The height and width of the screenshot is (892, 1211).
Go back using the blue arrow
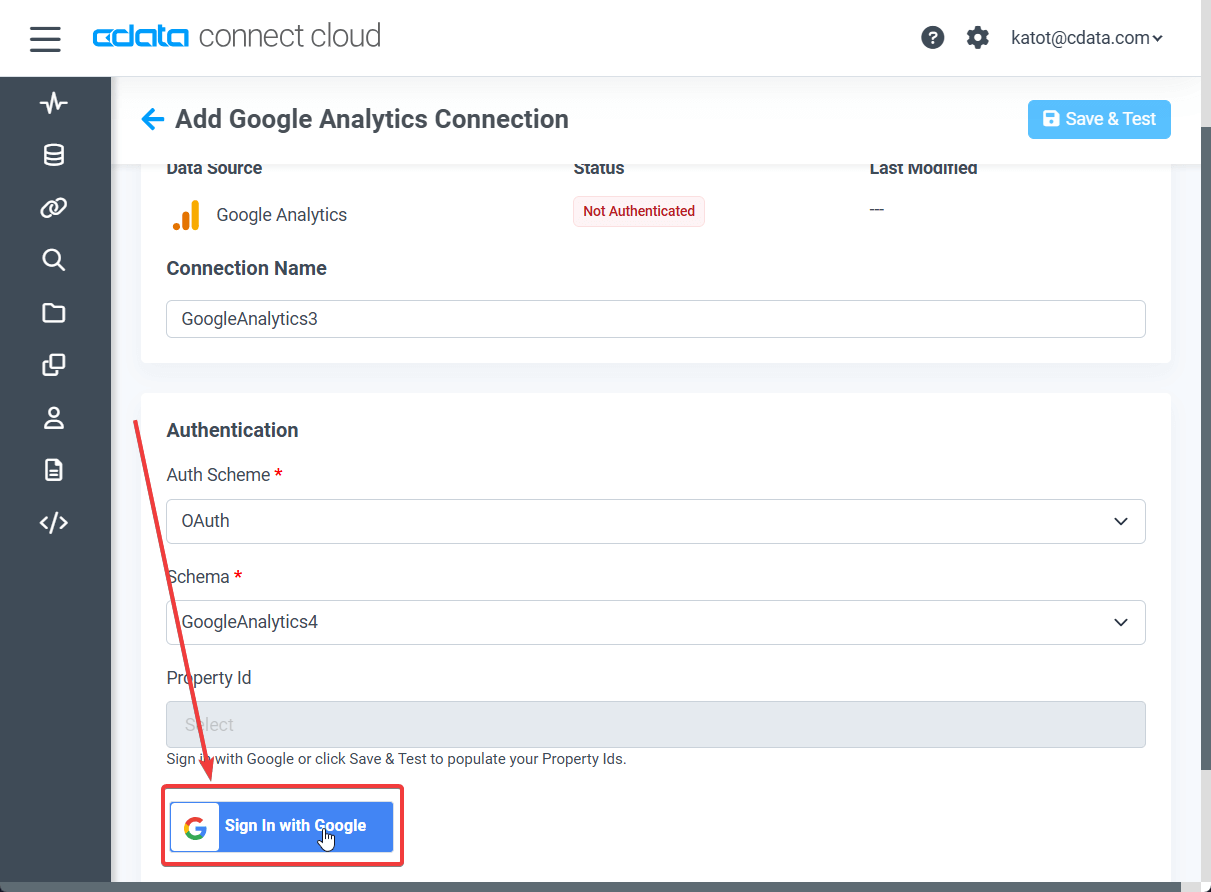[152, 119]
